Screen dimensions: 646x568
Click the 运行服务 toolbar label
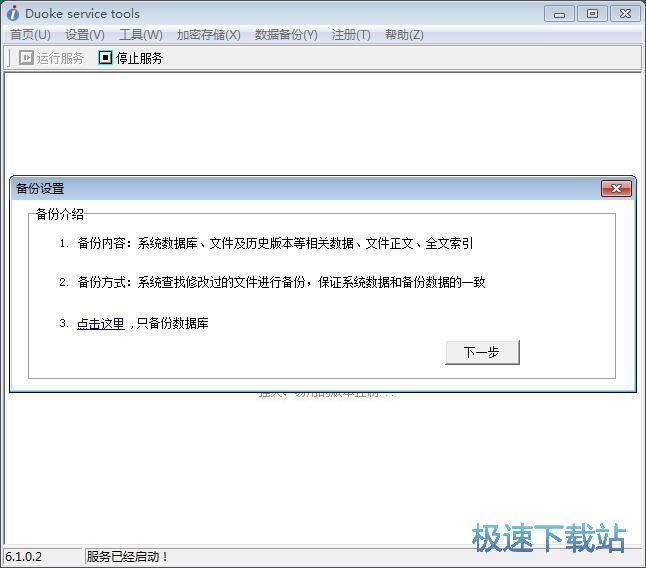[60, 58]
